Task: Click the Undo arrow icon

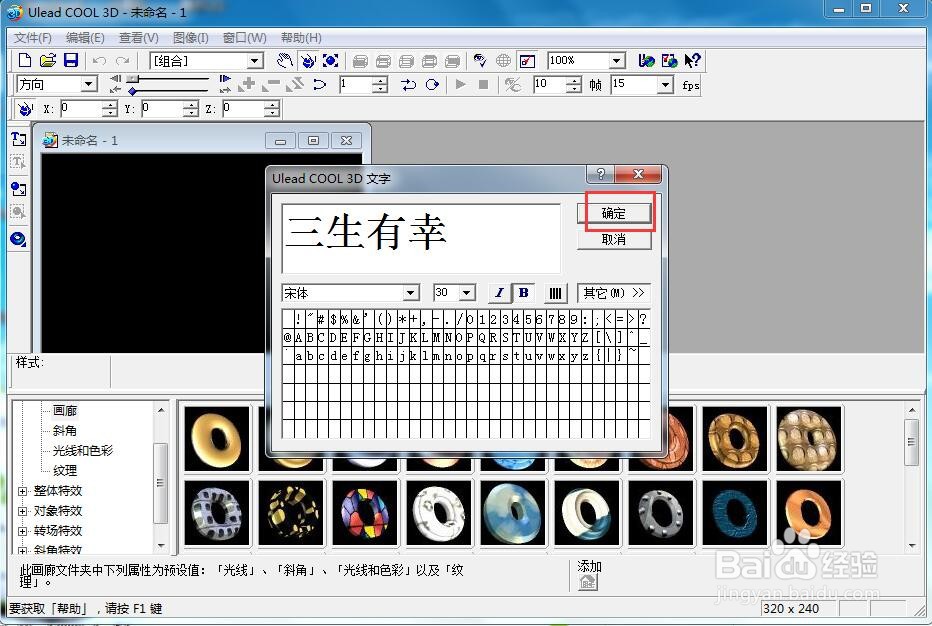Action: 99,61
